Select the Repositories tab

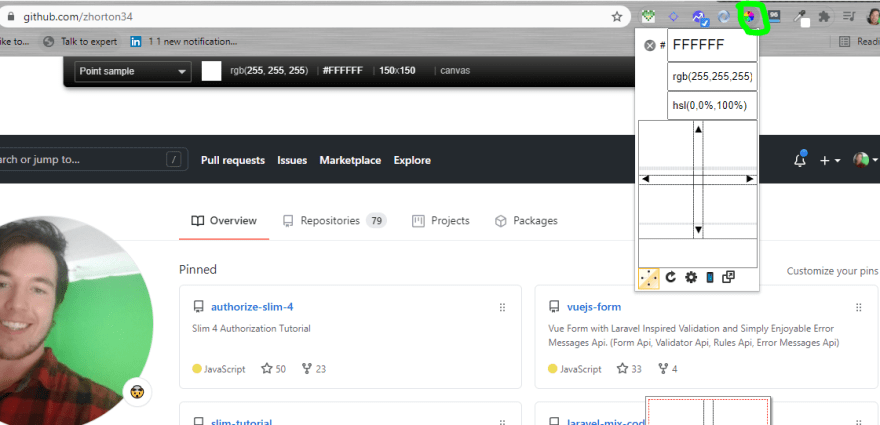point(334,221)
